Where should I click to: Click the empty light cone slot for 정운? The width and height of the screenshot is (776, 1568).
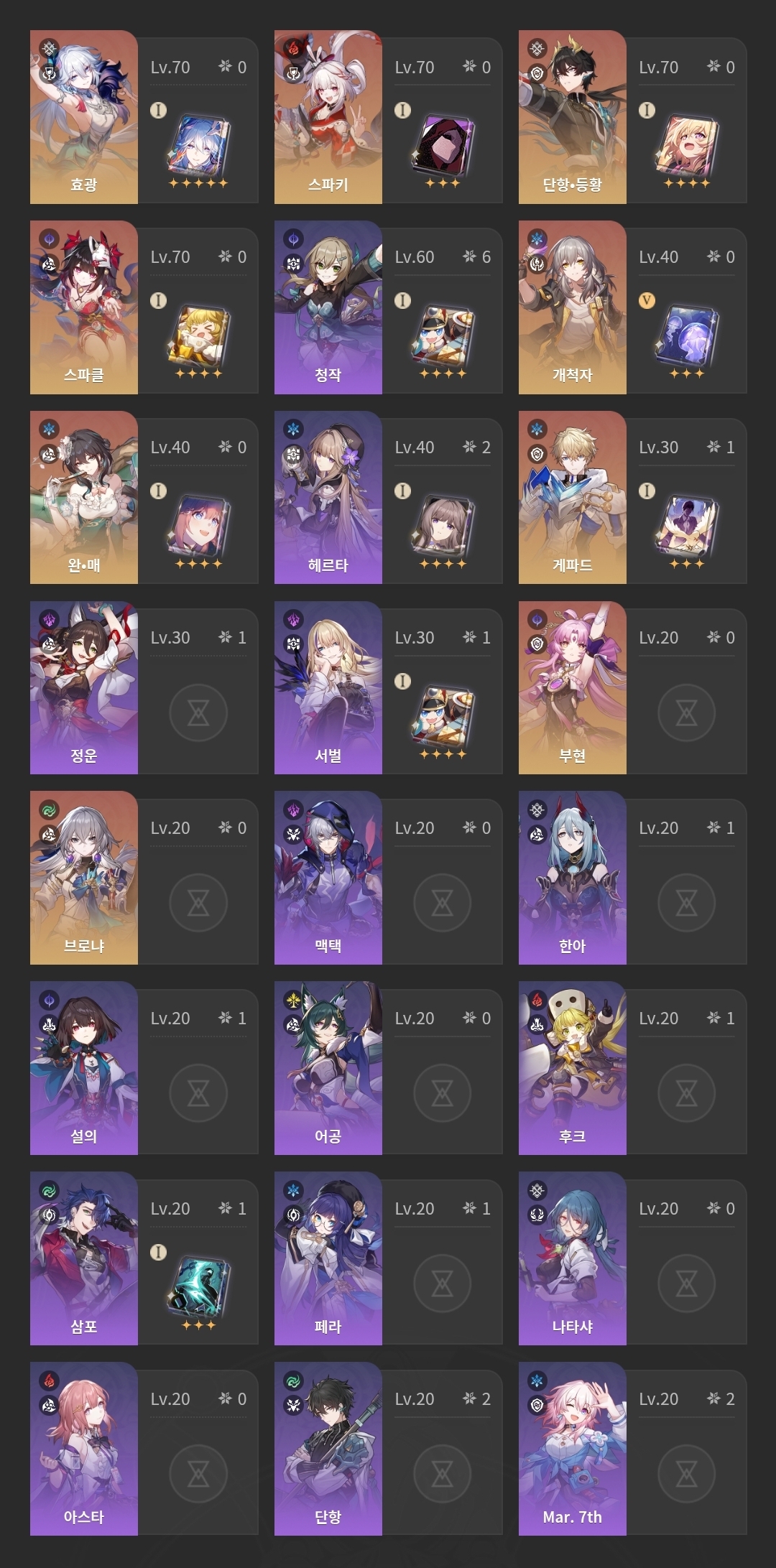[198, 713]
